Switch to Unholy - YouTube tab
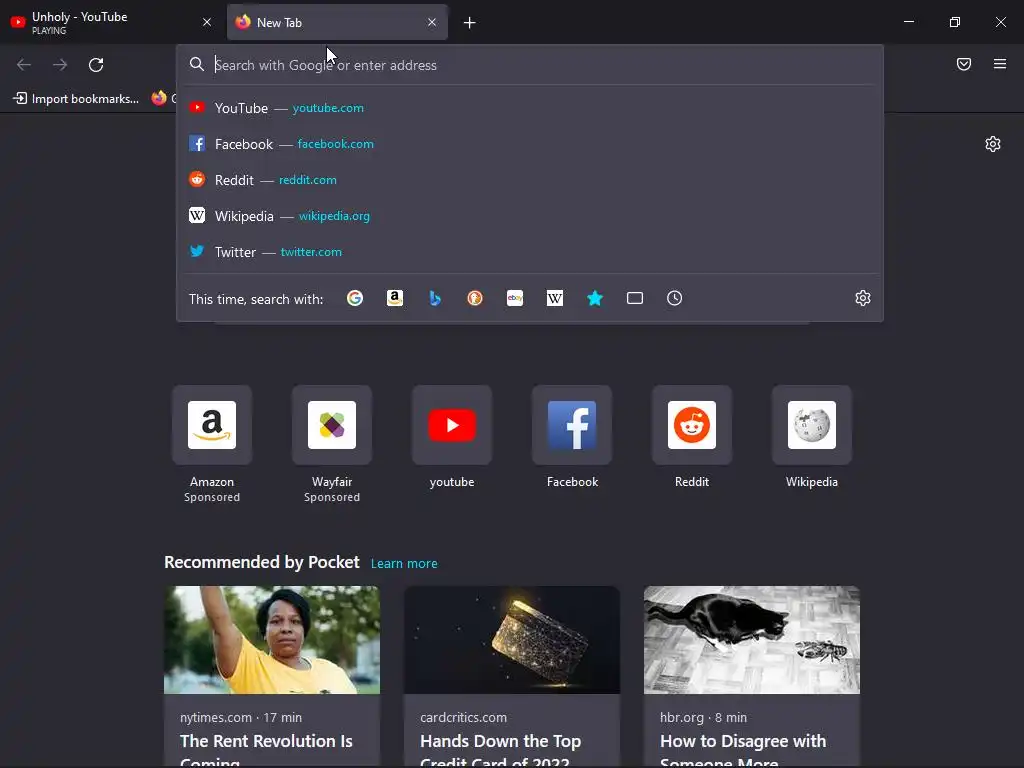 coord(111,22)
